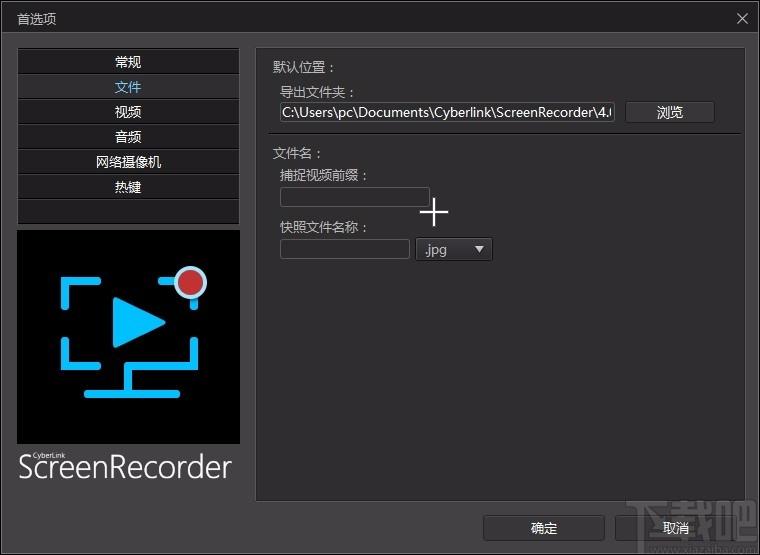
Task: Focus the 导出文件夹 path field
Action: tap(447, 112)
